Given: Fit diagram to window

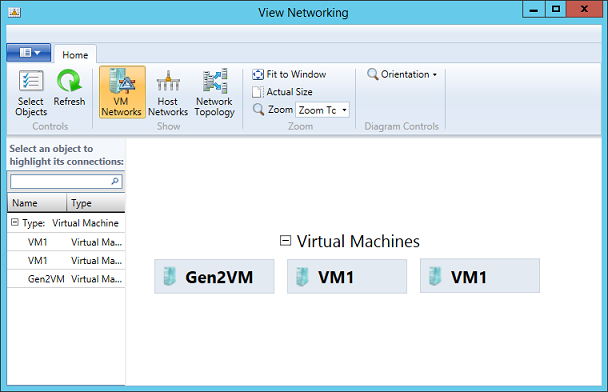Looking at the screenshot, I should coord(289,74).
